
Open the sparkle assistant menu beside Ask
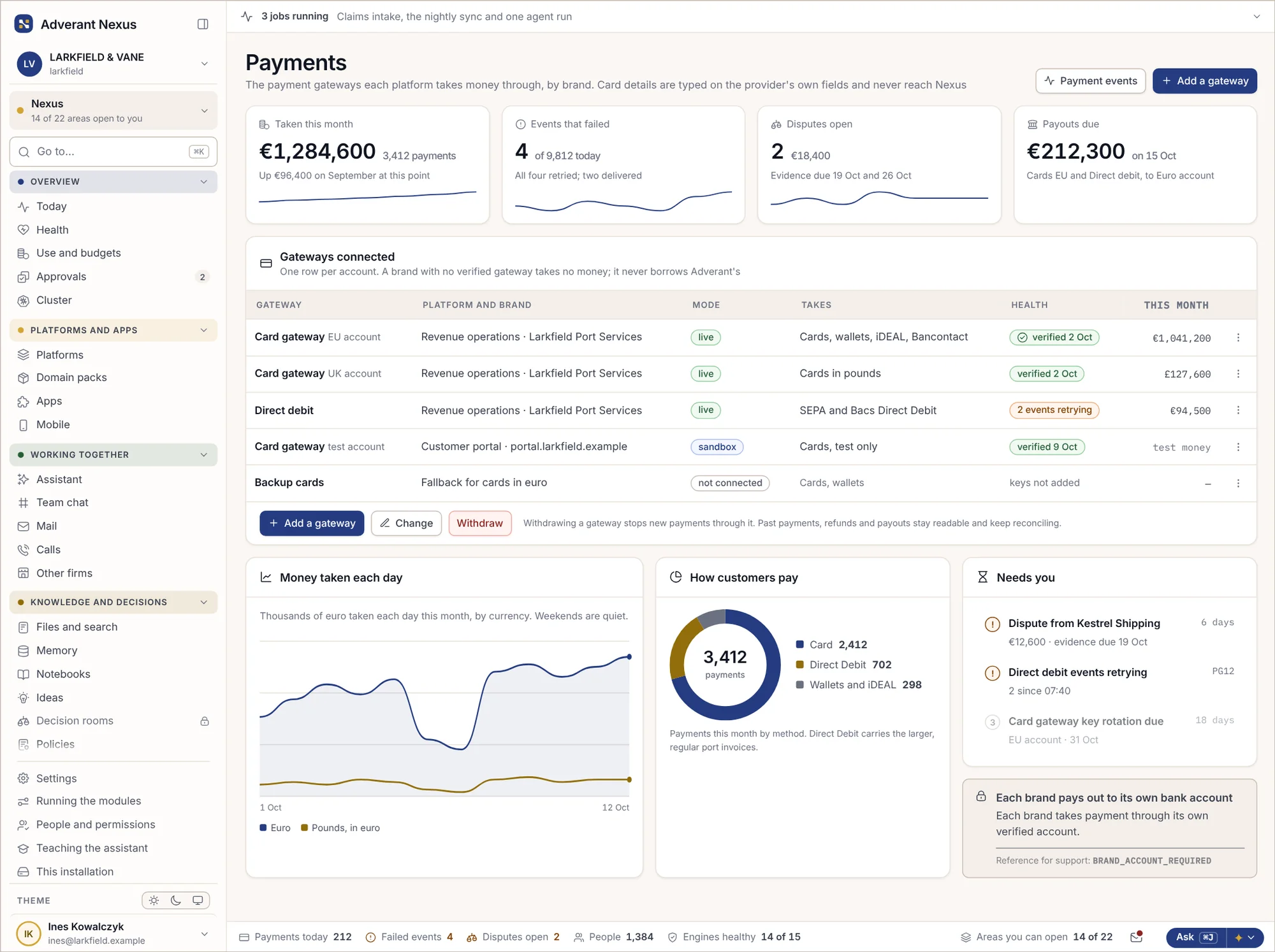tap(1244, 937)
